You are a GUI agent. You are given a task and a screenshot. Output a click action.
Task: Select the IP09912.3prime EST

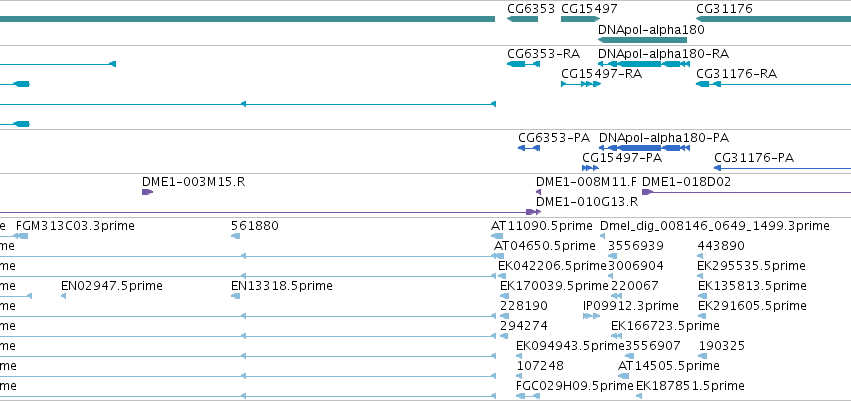[590, 316]
